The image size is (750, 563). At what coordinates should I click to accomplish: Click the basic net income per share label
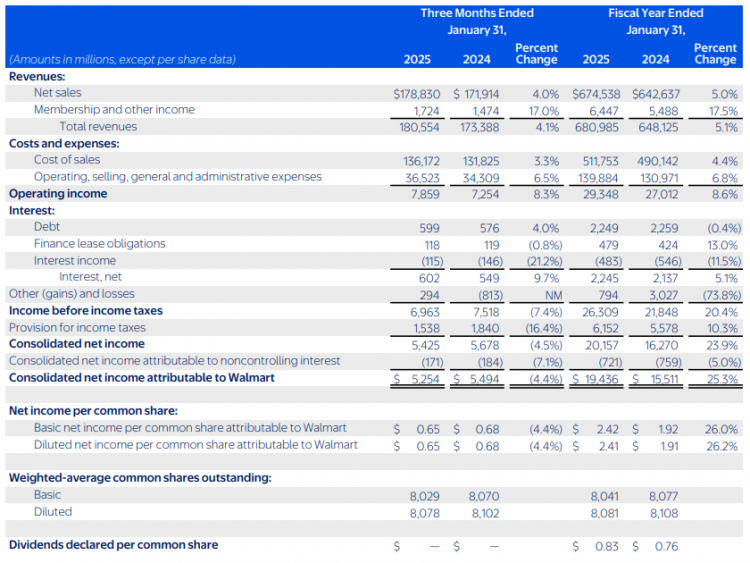click(190, 428)
